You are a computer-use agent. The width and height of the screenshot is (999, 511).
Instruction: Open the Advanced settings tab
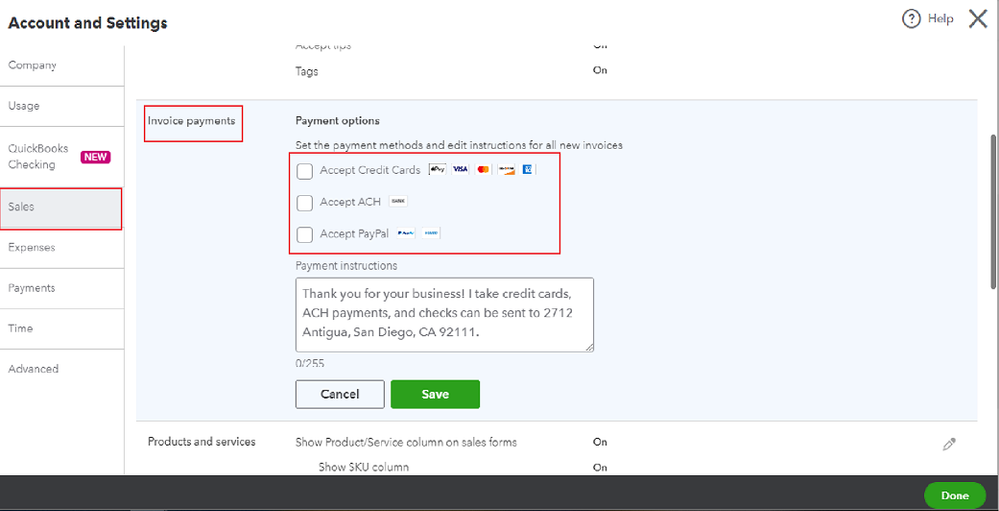tap(34, 369)
